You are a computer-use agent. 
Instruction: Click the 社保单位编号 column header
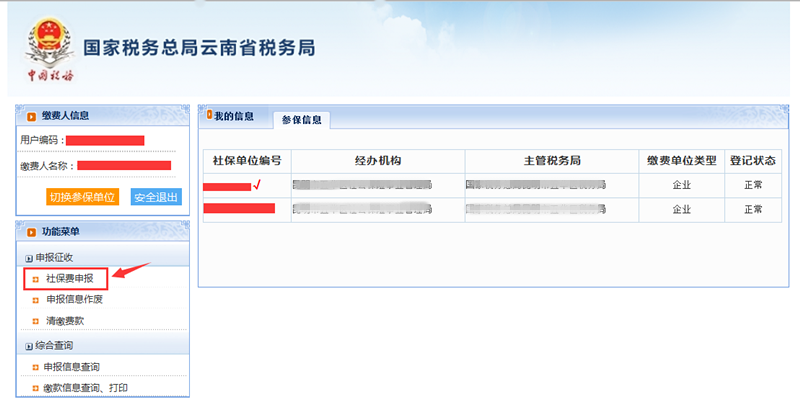[247, 161]
